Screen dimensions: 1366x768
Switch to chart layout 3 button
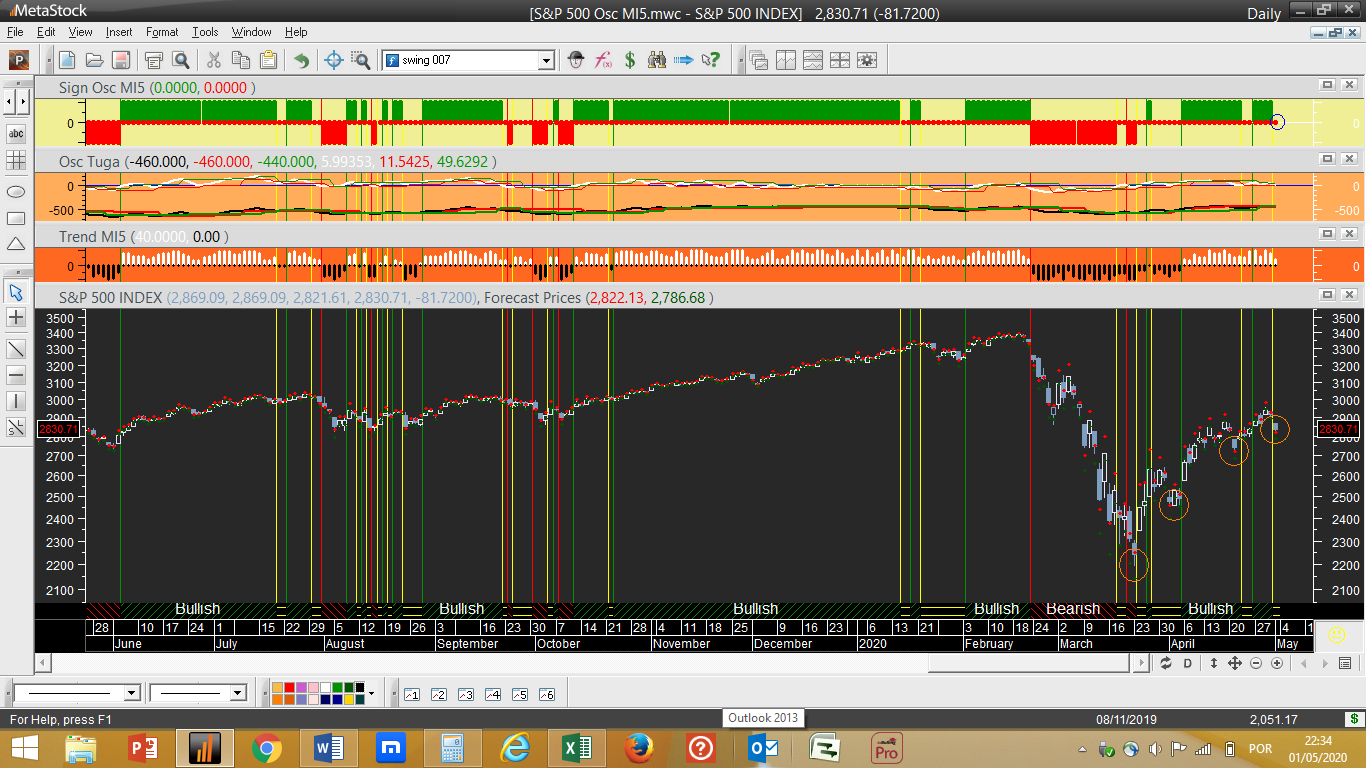point(465,694)
